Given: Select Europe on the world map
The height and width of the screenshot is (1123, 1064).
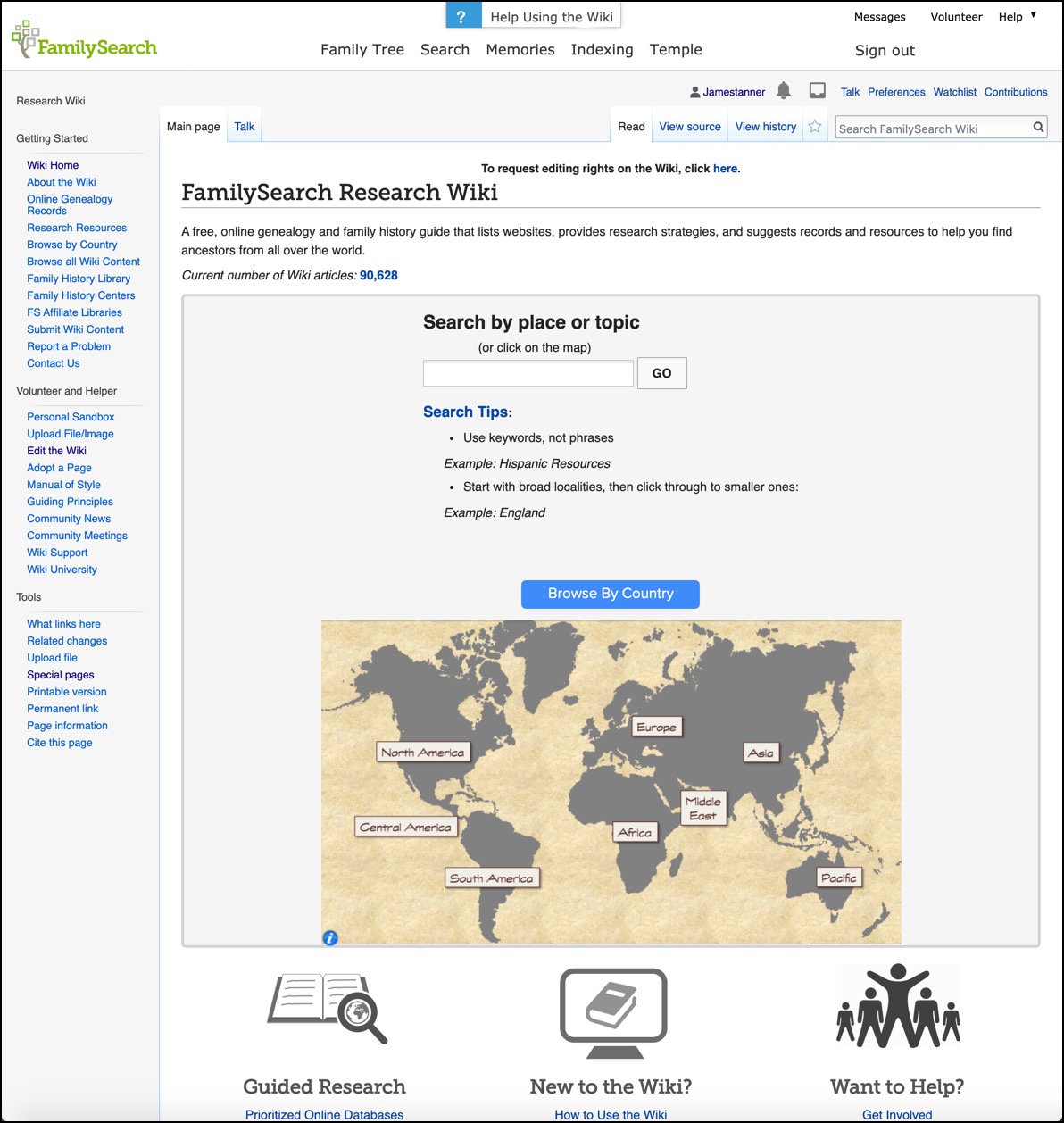Looking at the screenshot, I should [657, 727].
